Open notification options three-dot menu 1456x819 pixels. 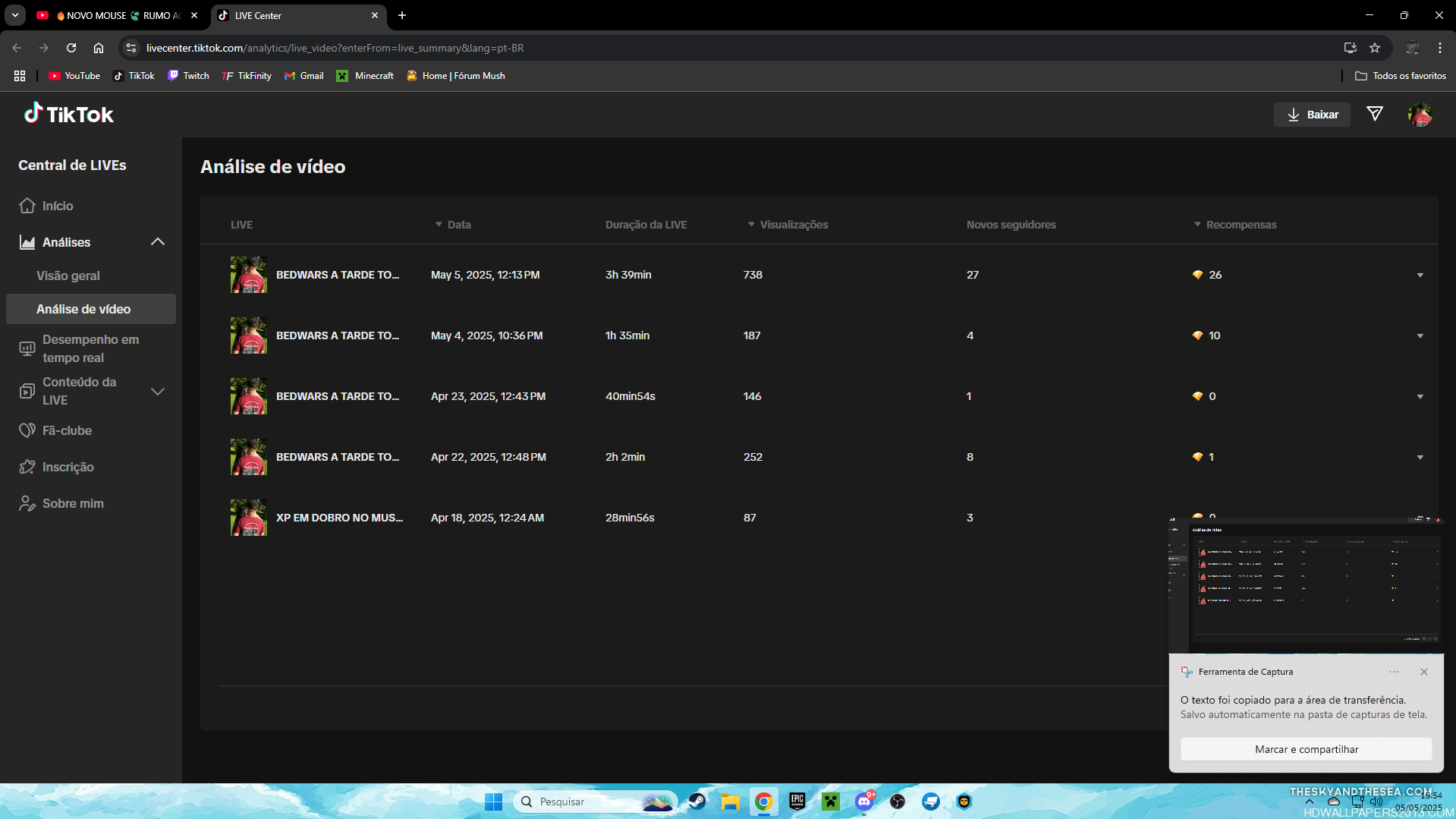pos(1394,672)
